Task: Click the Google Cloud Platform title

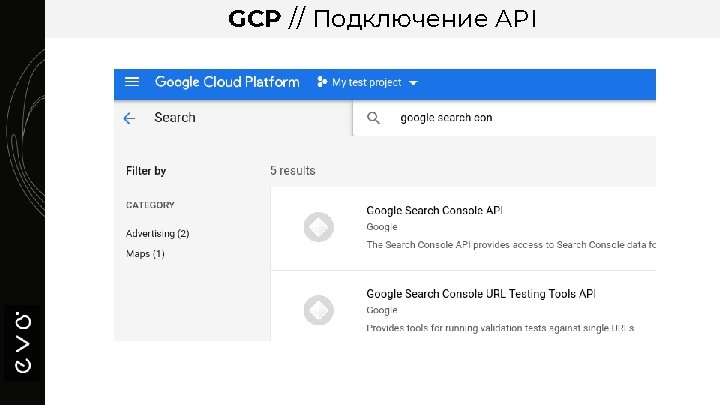Action: (x=227, y=82)
